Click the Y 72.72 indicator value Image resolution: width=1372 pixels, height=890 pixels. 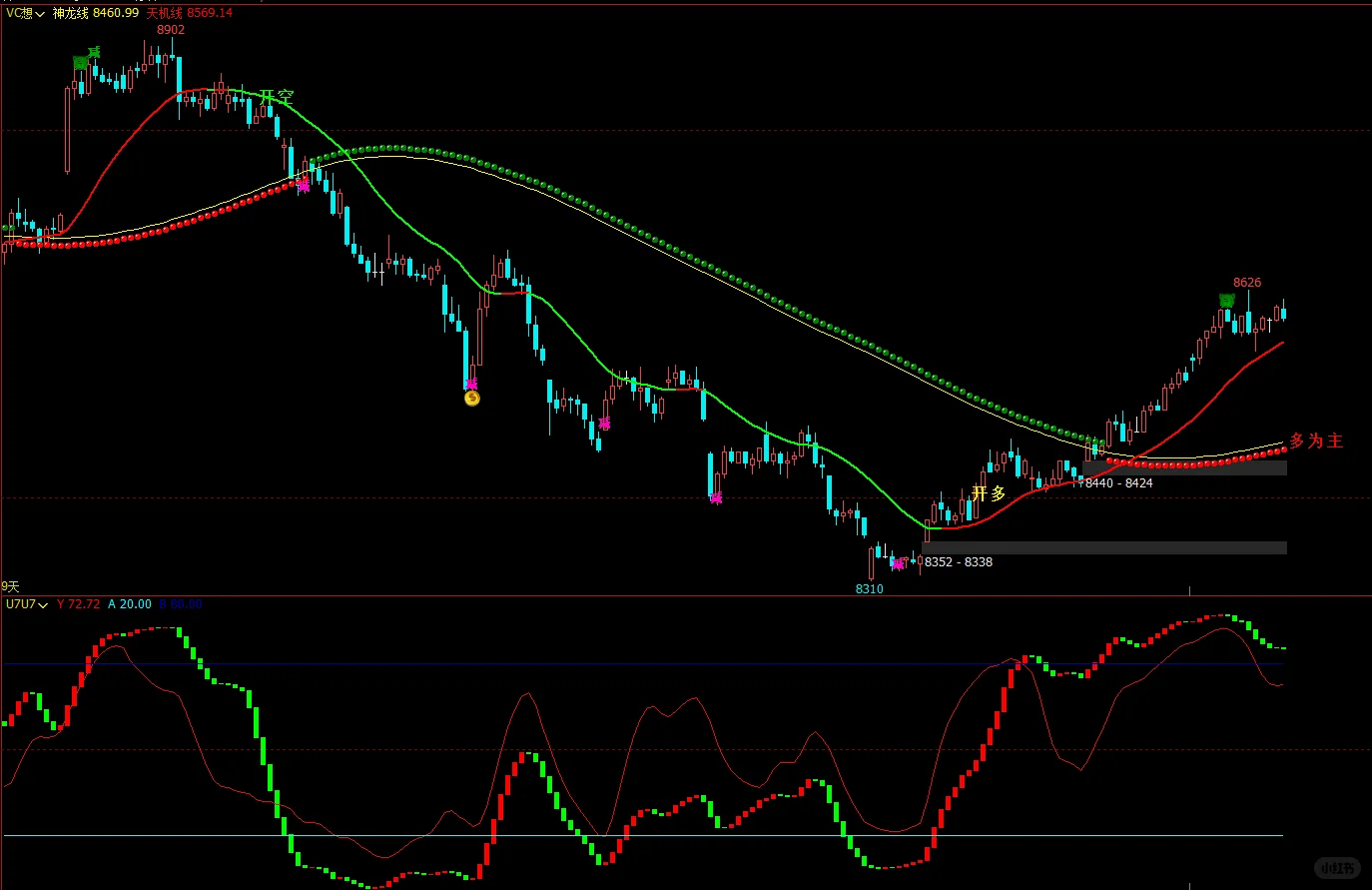coord(79,604)
